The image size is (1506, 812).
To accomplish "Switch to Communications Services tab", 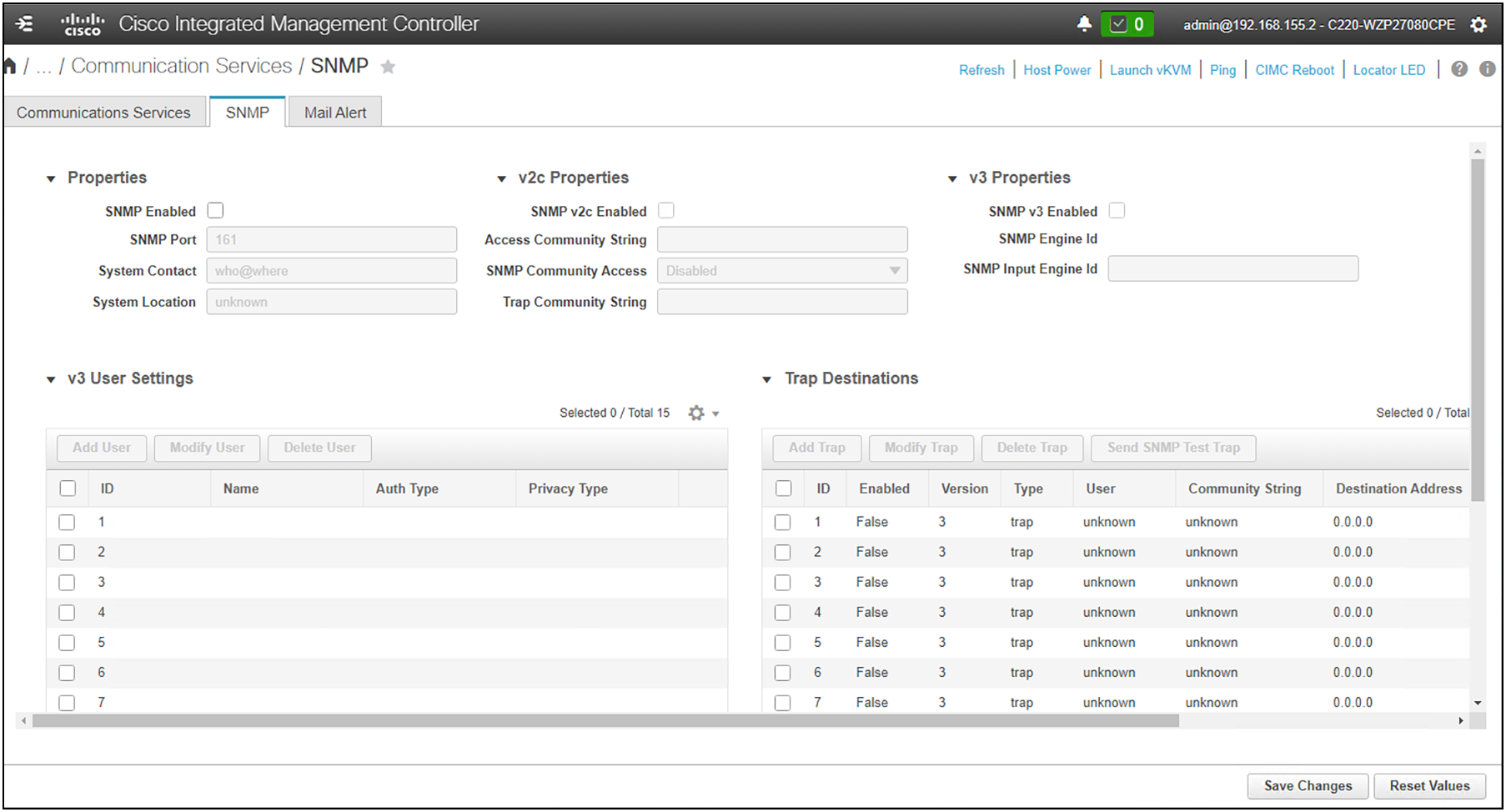I will coord(103,113).
